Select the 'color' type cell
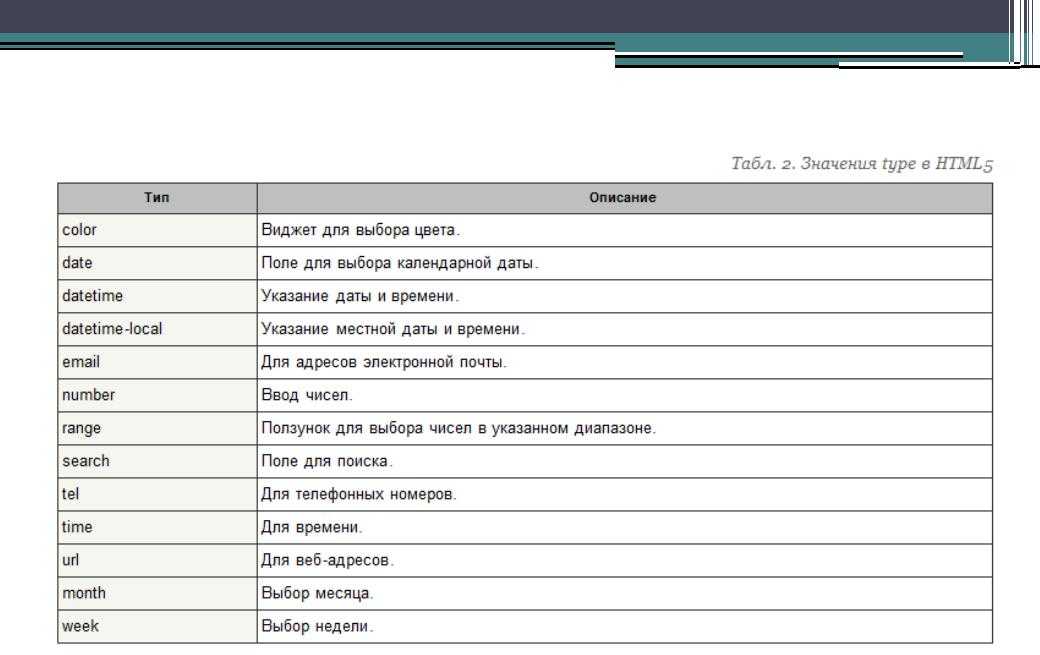1040x655 pixels. (x=157, y=230)
